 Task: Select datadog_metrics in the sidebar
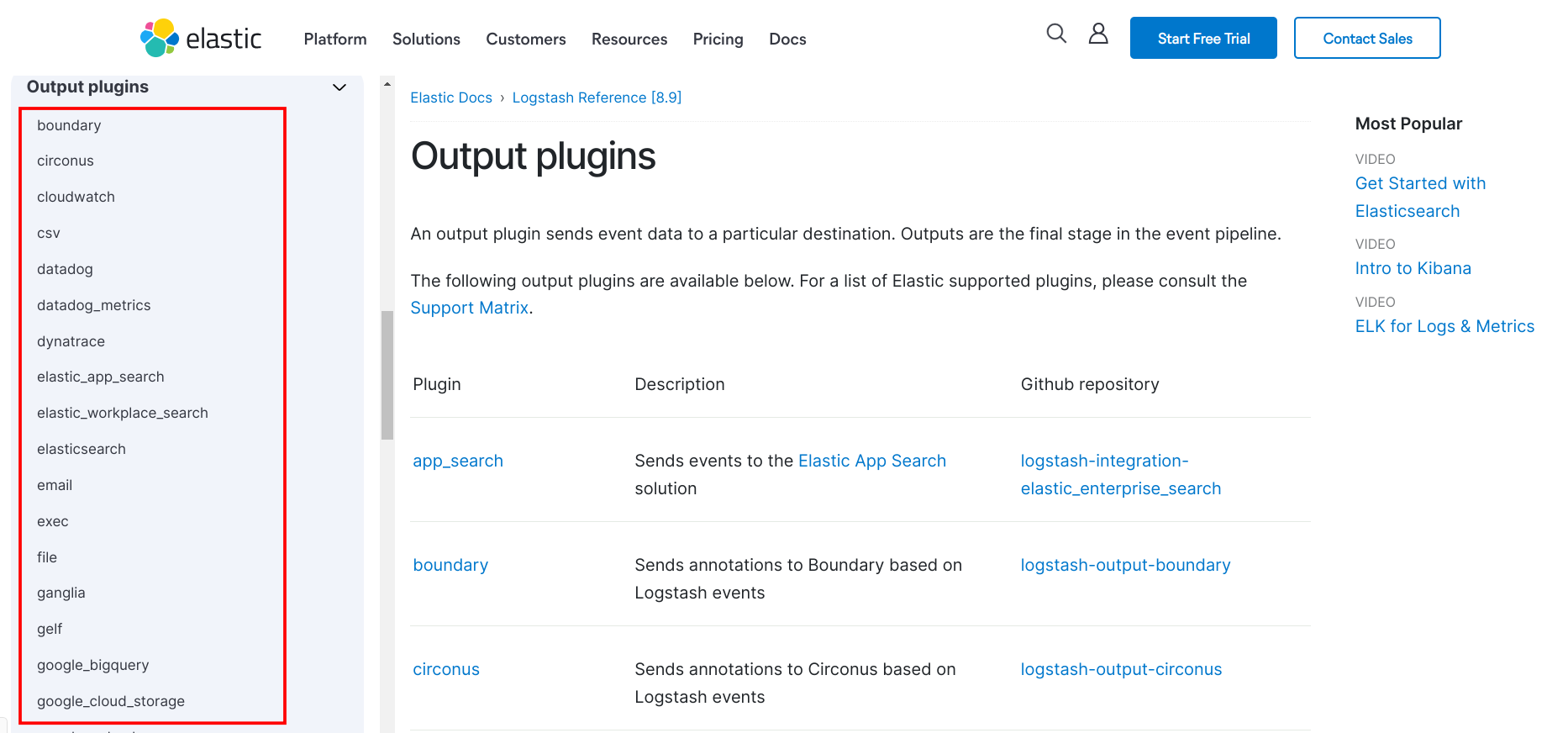(x=94, y=305)
